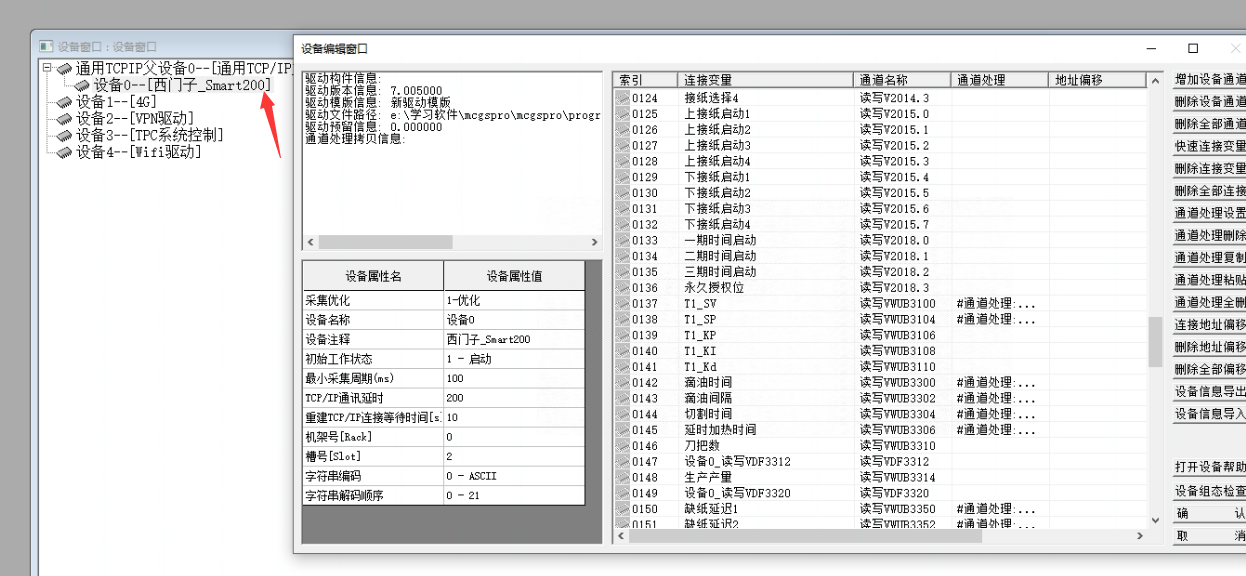Viewport: 1246px width, 576px height.
Task: Click 初始工作状态 value 1 - 启动
Action: tap(514, 359)
